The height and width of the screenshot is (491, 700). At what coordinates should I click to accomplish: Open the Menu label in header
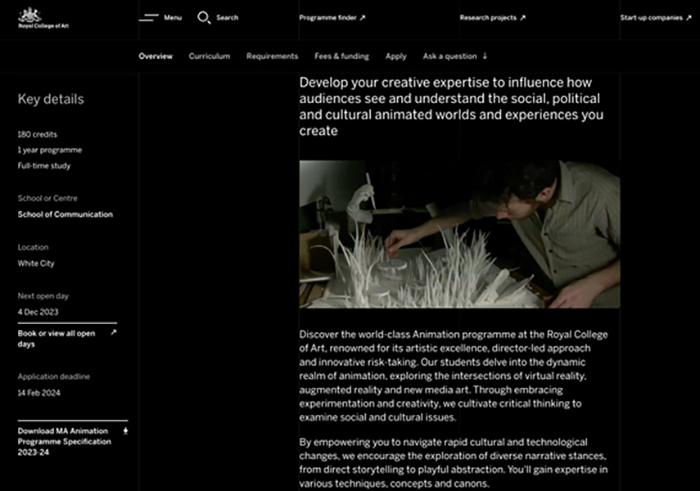point(173,18)
